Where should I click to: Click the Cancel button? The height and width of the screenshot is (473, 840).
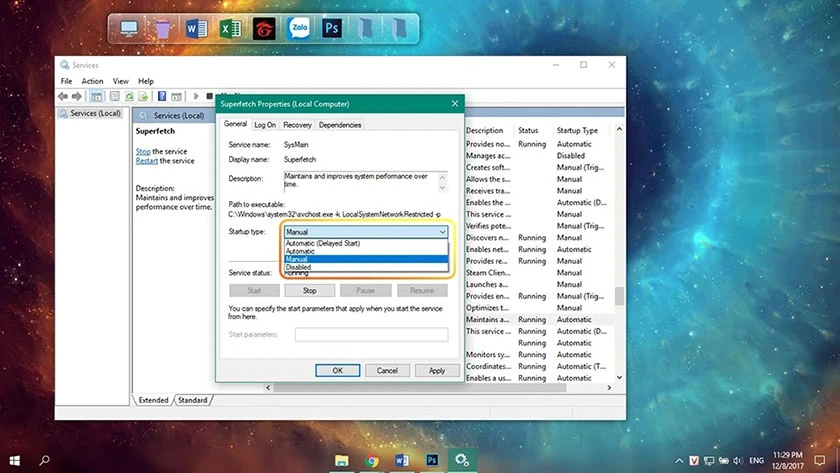387,370
